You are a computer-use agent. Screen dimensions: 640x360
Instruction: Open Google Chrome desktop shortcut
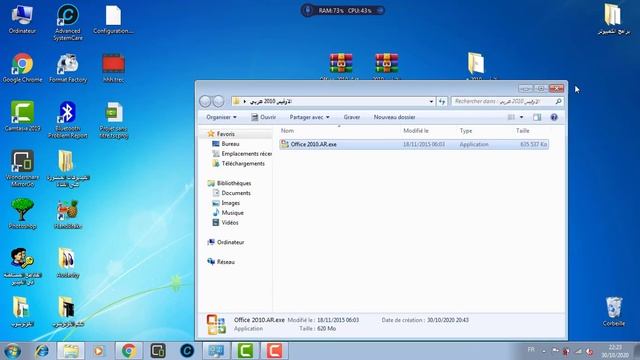[22, 68]
